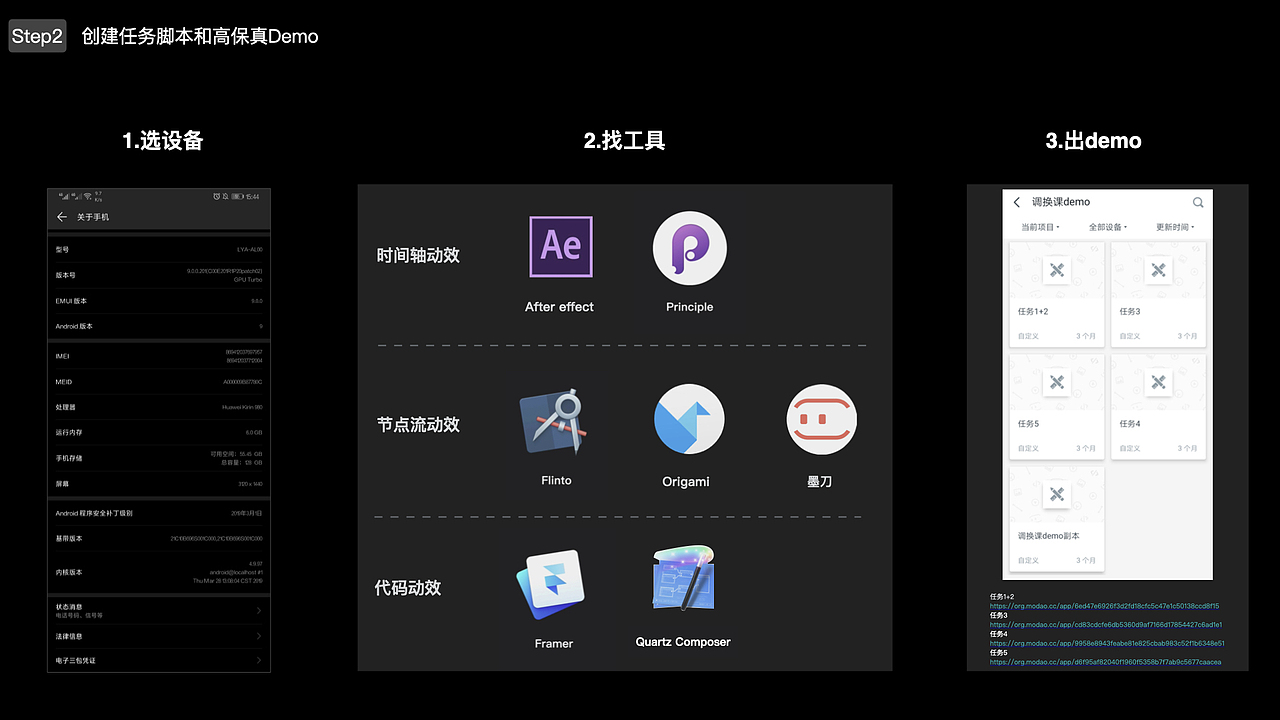
Task: Click the alarm icon in phone status bar
Action: [x=217, y=197]
